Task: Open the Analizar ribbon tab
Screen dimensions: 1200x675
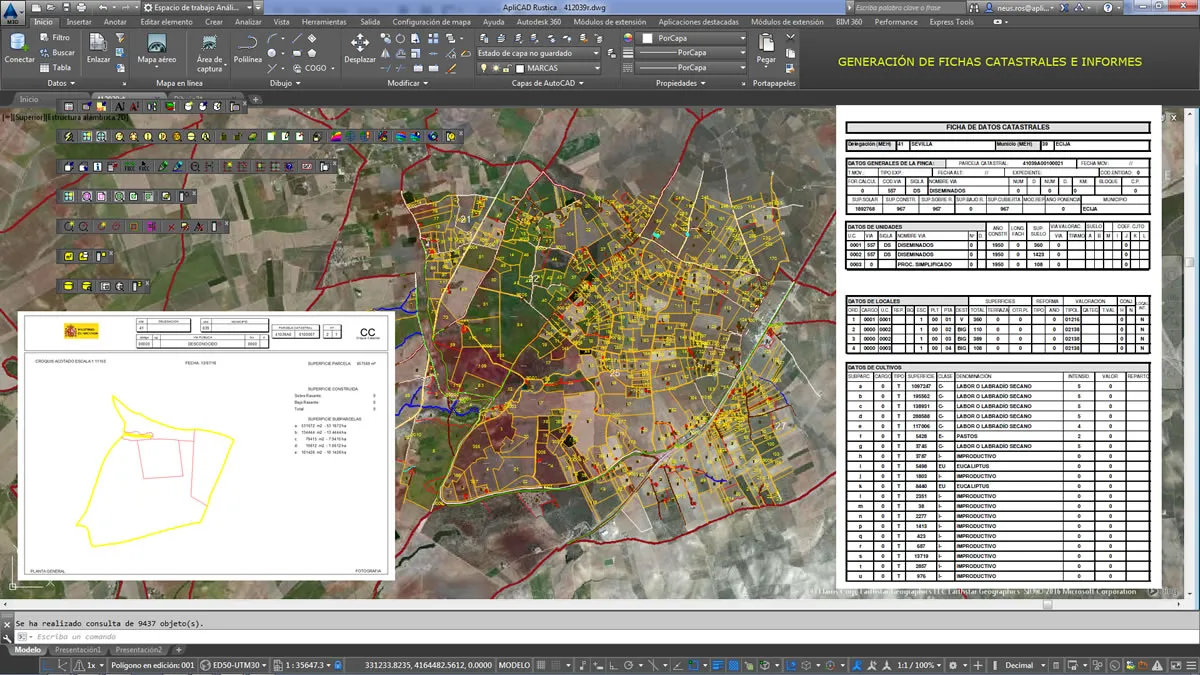Action: [x=247, y=21]
